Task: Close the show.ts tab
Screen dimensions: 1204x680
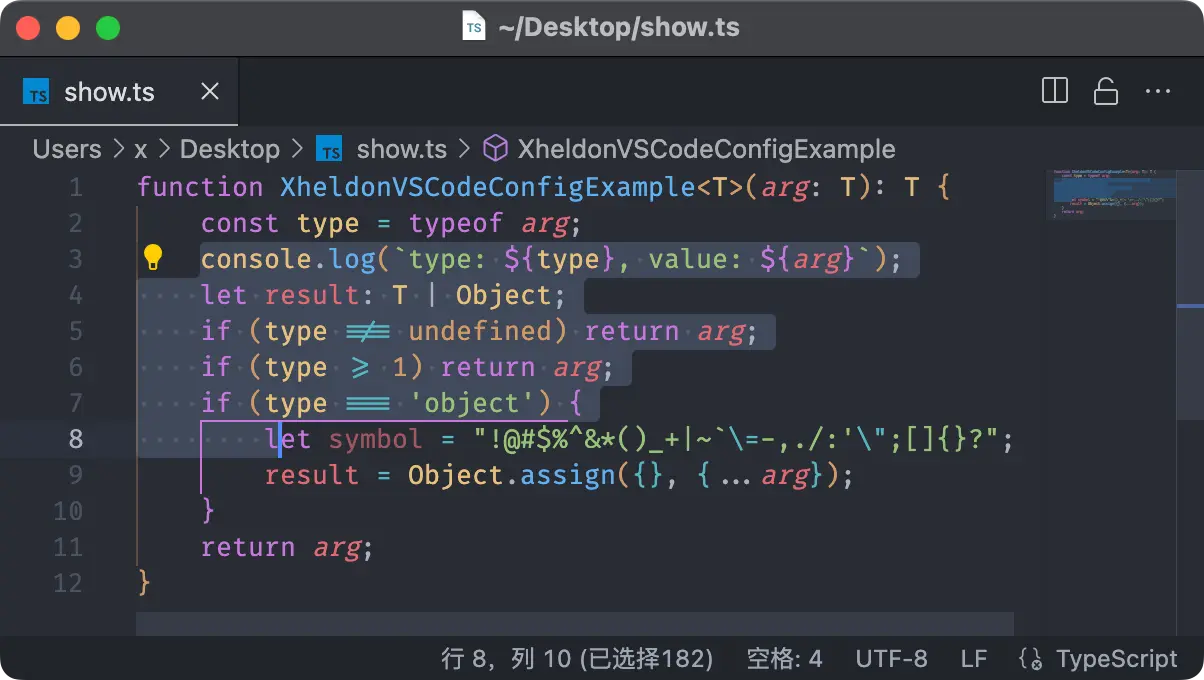Action: 210,92
